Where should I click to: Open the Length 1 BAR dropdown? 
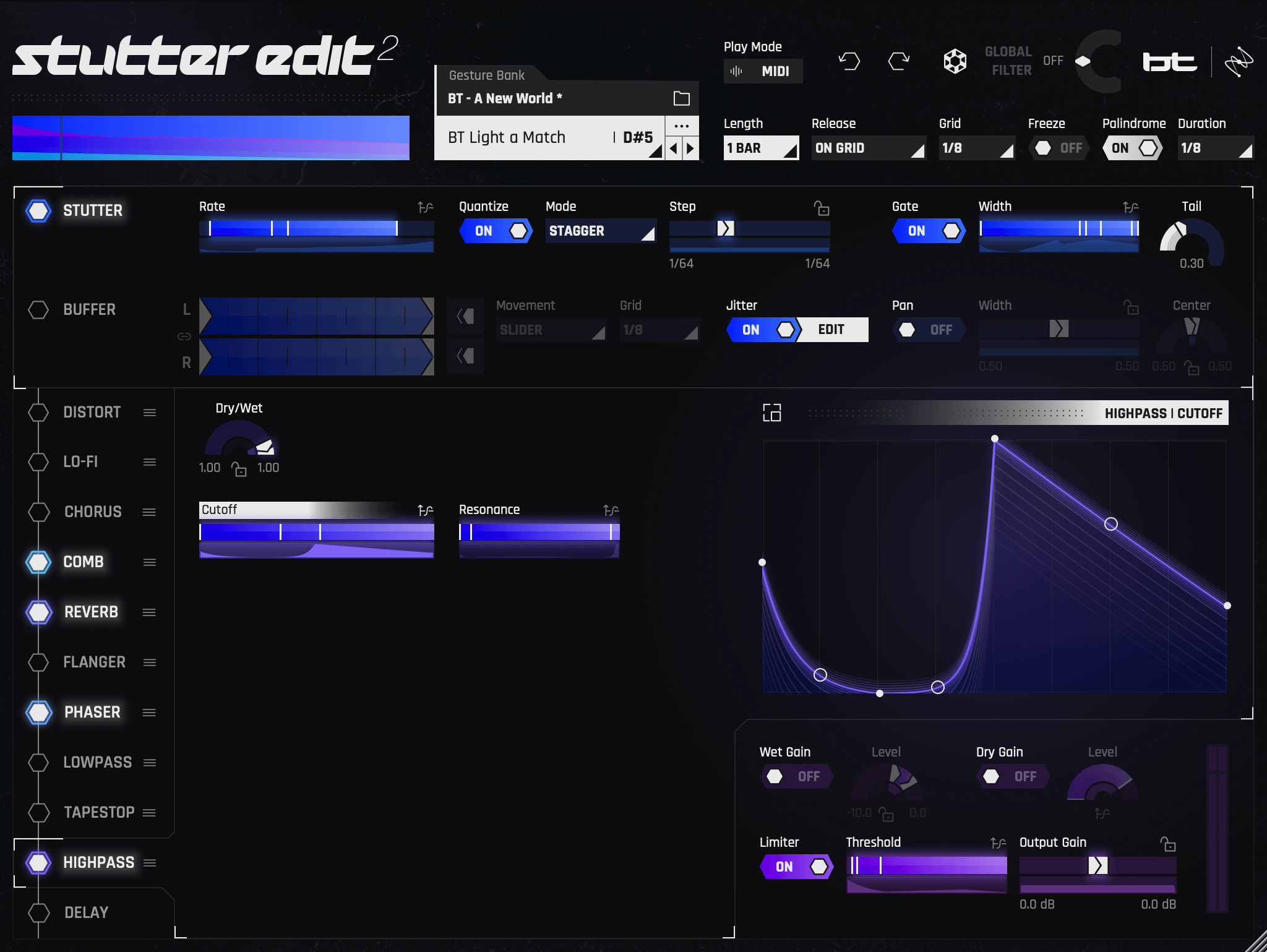[x=761, y=148]
